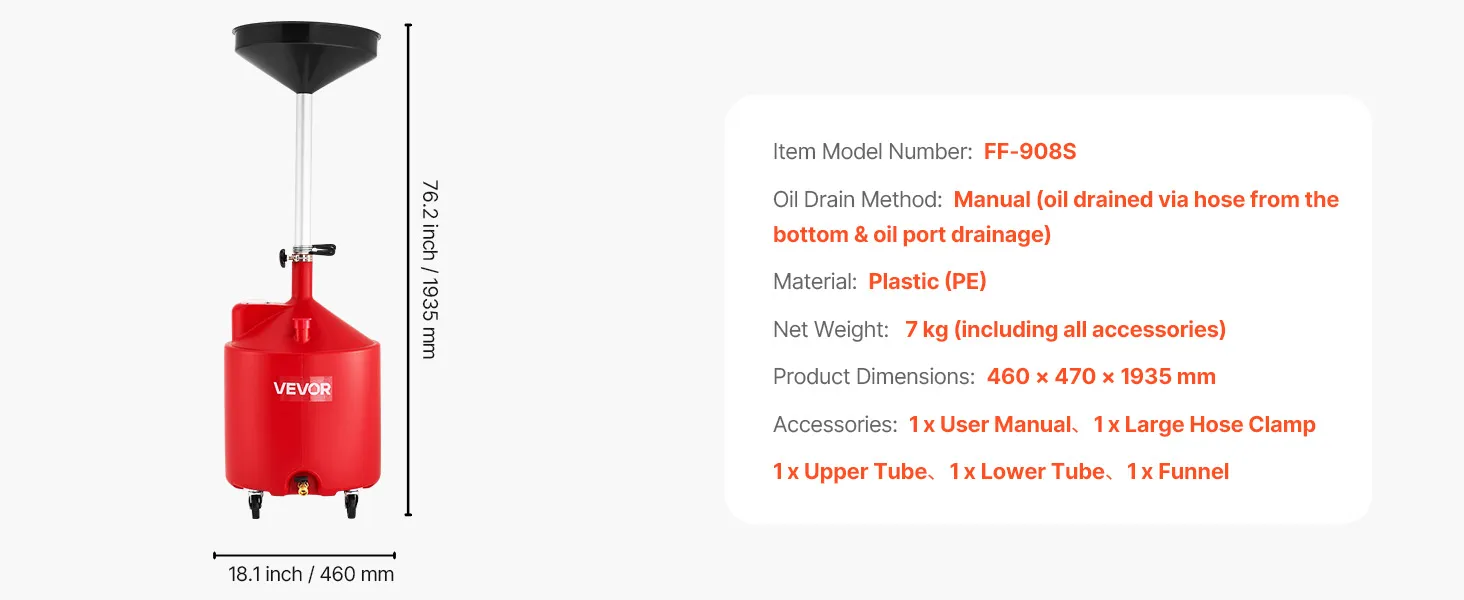1464x600 pixels.
Task: Select the 18.1 inch / 460 mm width label
Action: click(311, 575)
